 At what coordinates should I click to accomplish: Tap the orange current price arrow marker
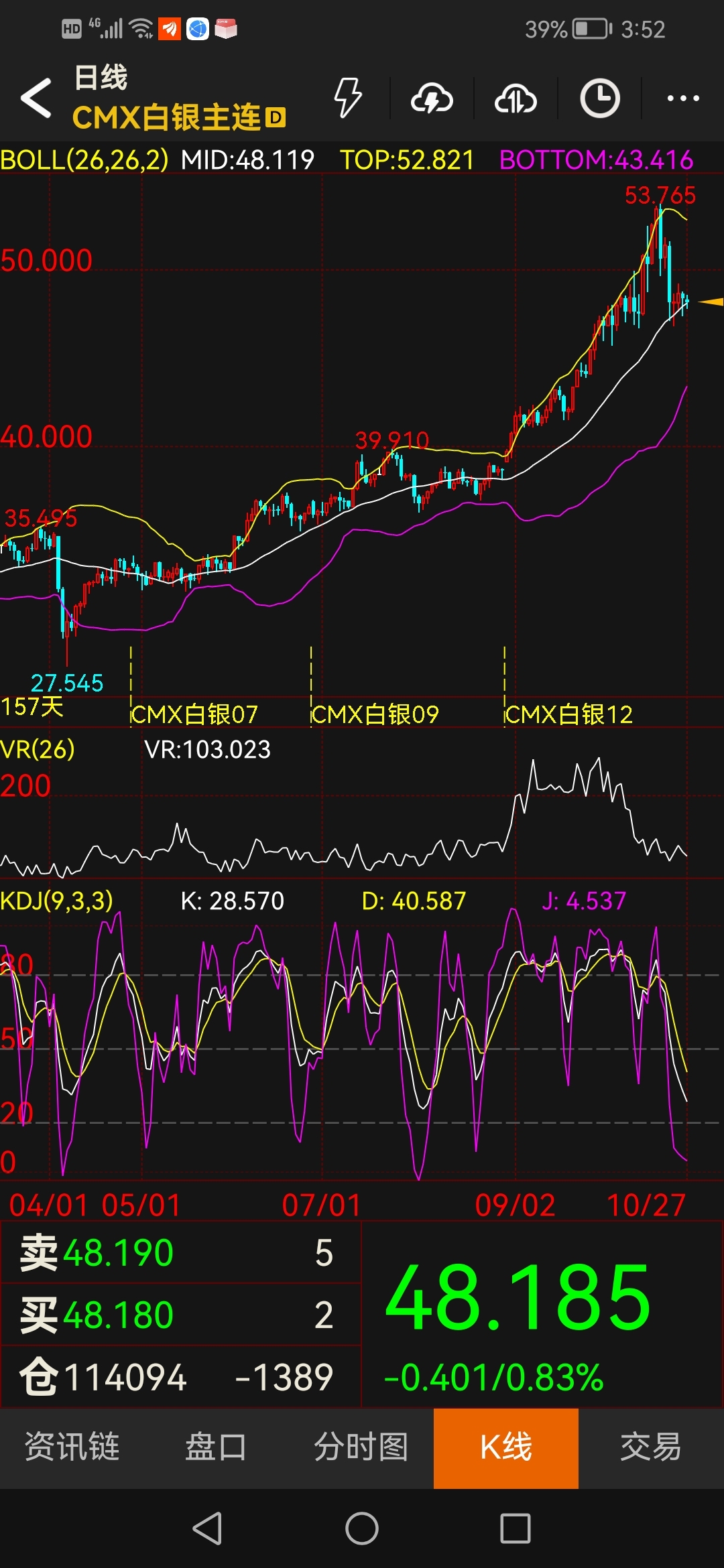710,302
